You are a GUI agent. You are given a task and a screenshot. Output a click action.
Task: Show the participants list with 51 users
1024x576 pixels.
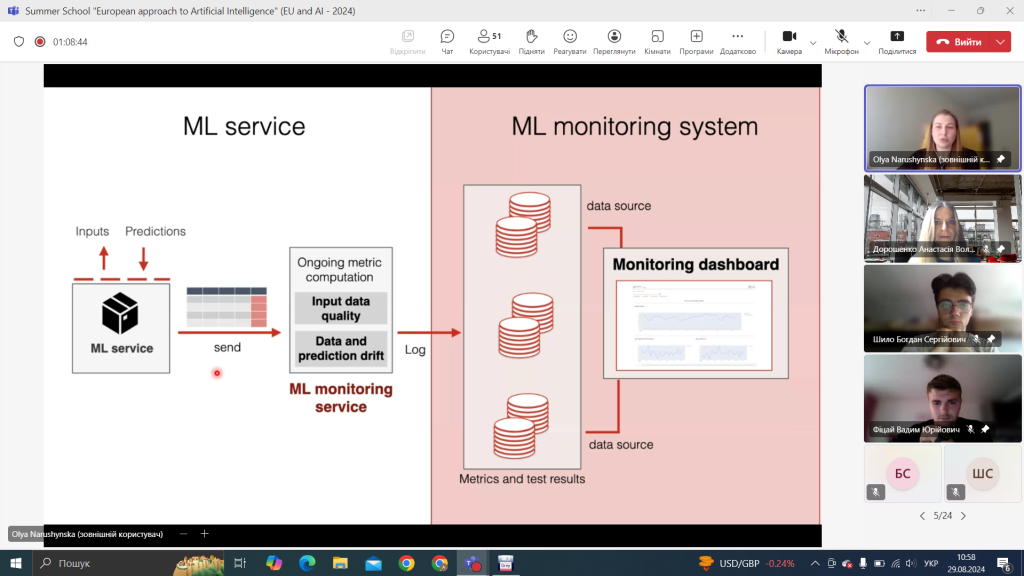point(489,41)
